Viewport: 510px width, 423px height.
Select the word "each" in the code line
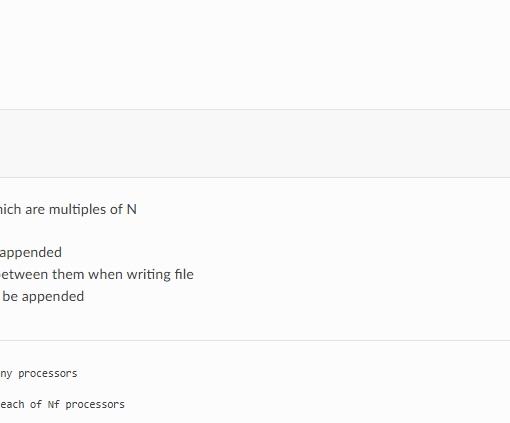(x=12, y=405)
